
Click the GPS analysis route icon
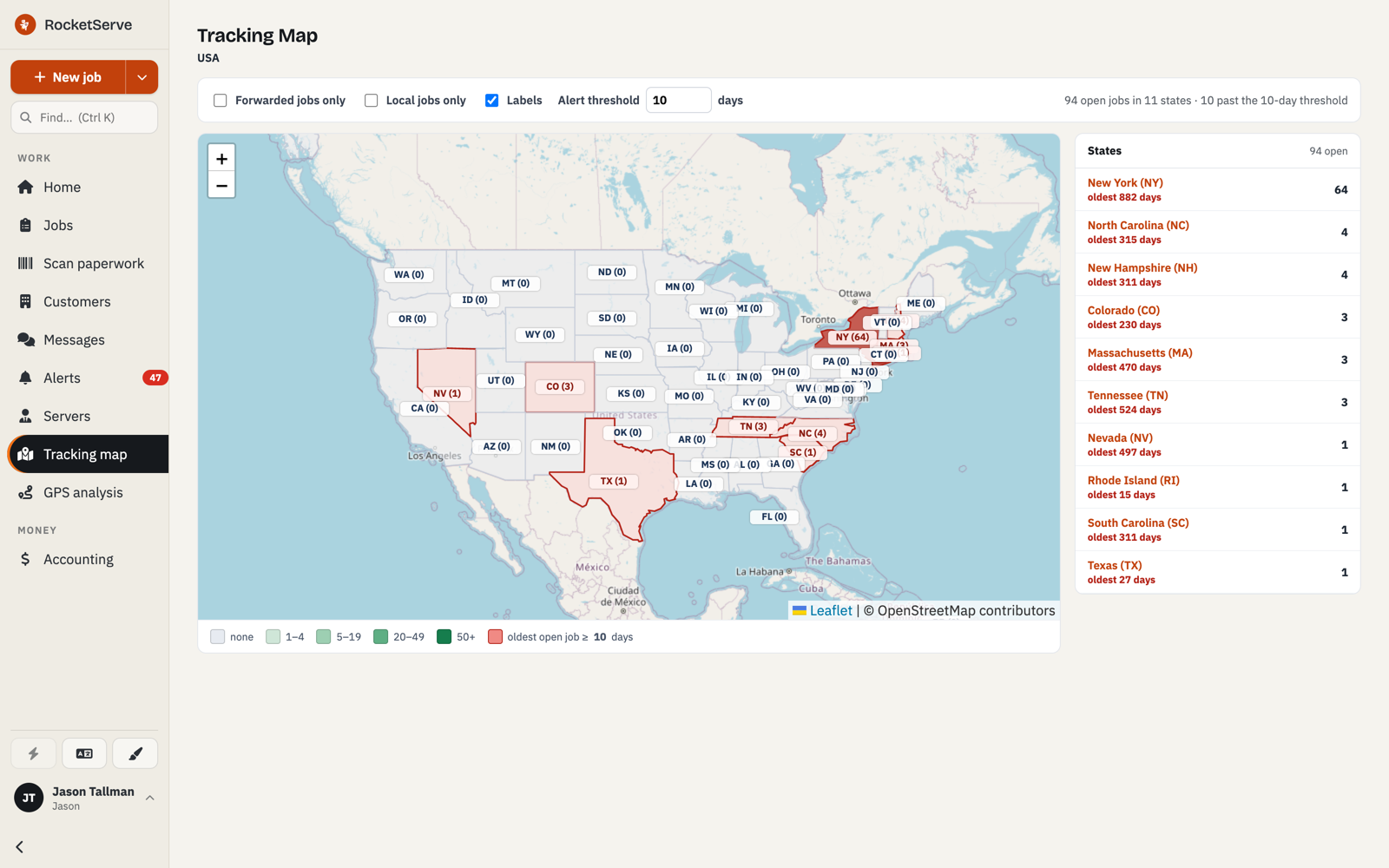pyautogui.click(x=26, y=492)
